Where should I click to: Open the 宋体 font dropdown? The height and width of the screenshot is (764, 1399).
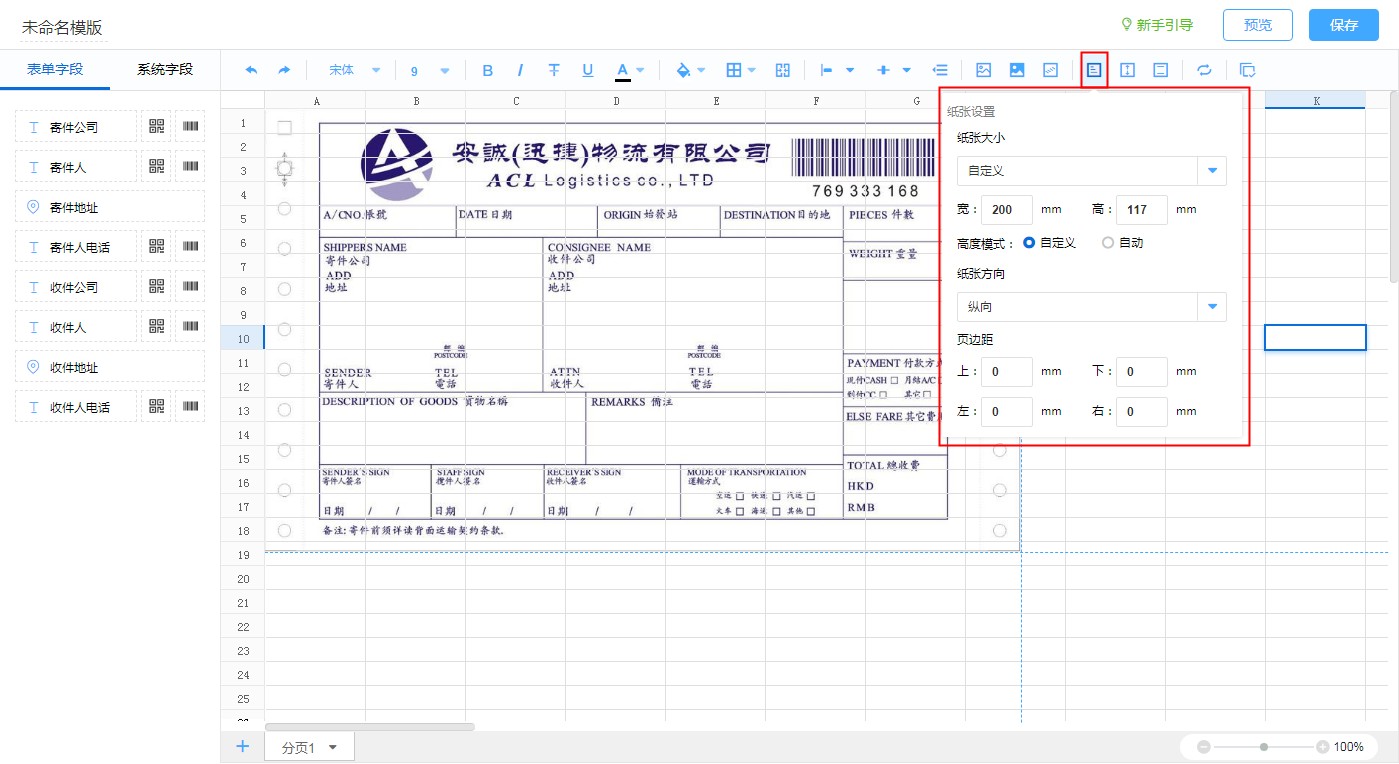point(355,70)
